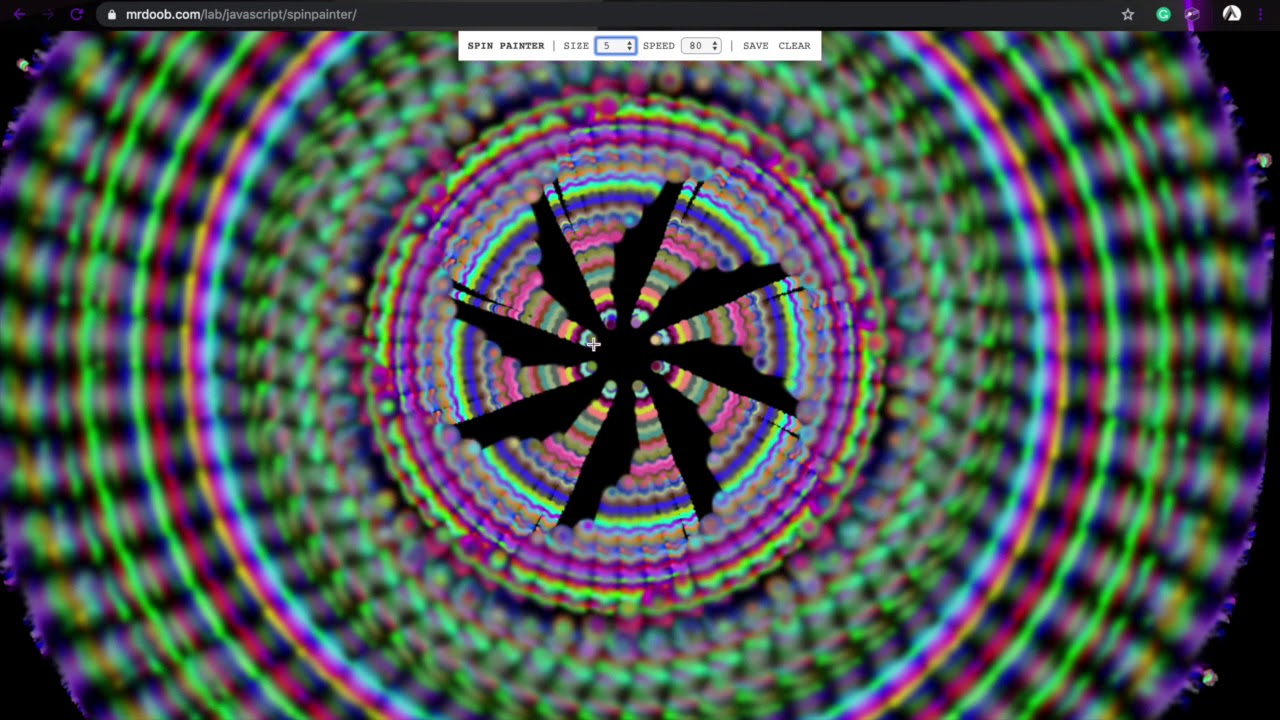Click the browser back arrow
The image size is (1280, 720).
tap(19, 14)
